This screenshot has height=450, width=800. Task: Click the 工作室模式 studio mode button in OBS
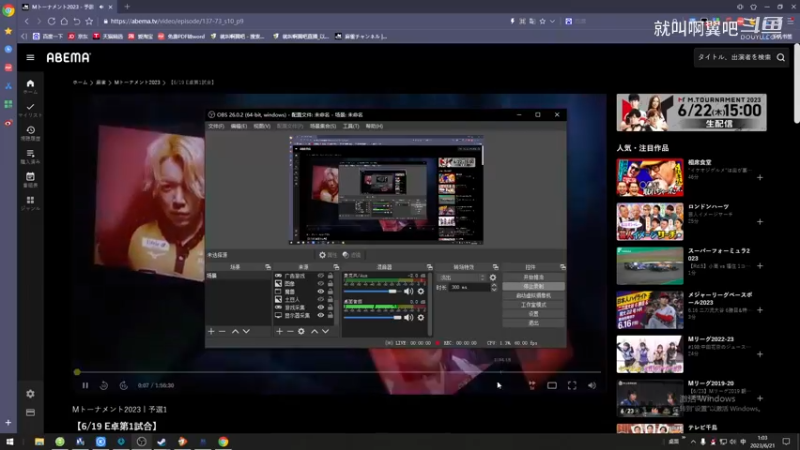(533, 305)
